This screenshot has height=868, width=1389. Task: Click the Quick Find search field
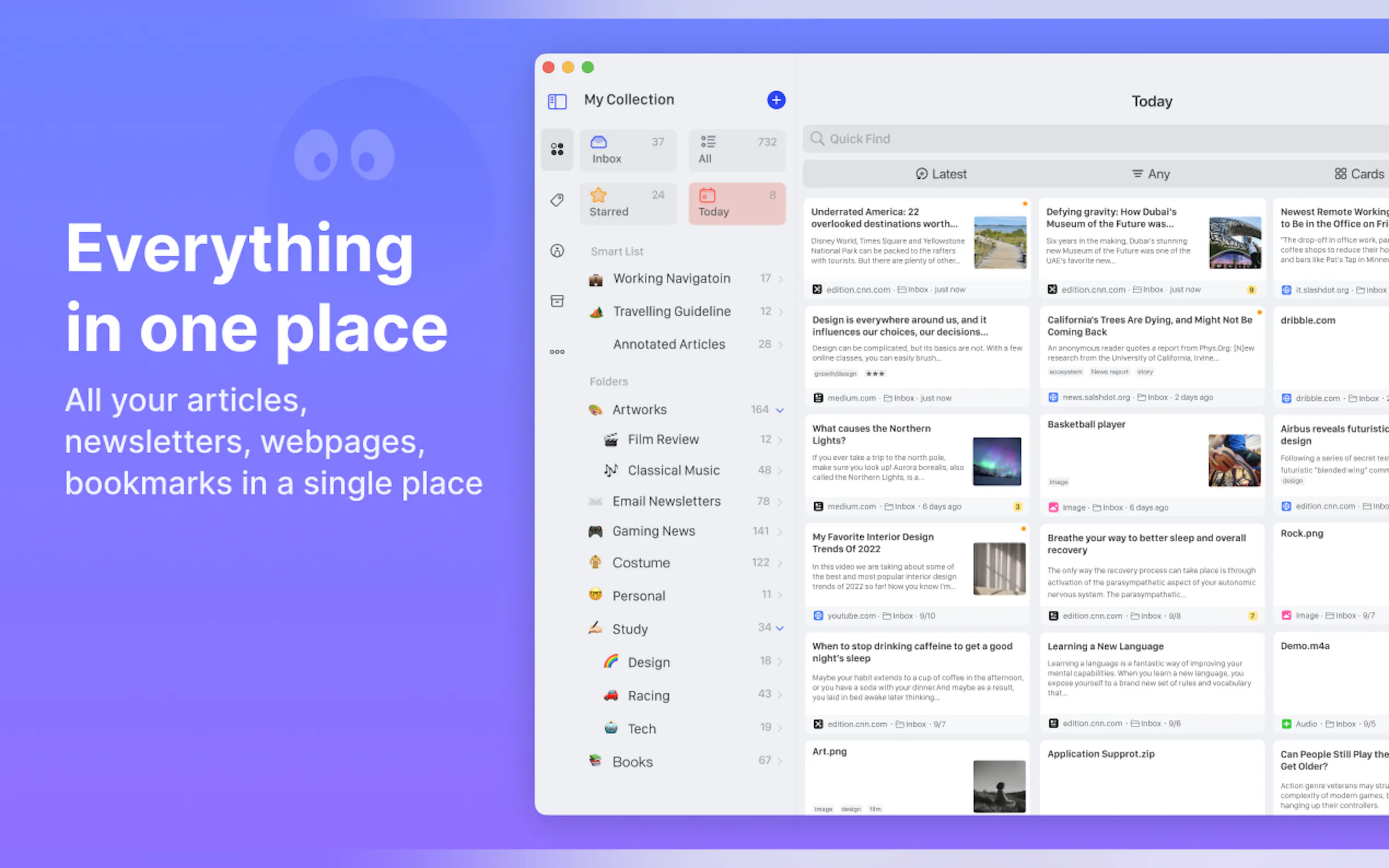click(x=1091, y=139)
